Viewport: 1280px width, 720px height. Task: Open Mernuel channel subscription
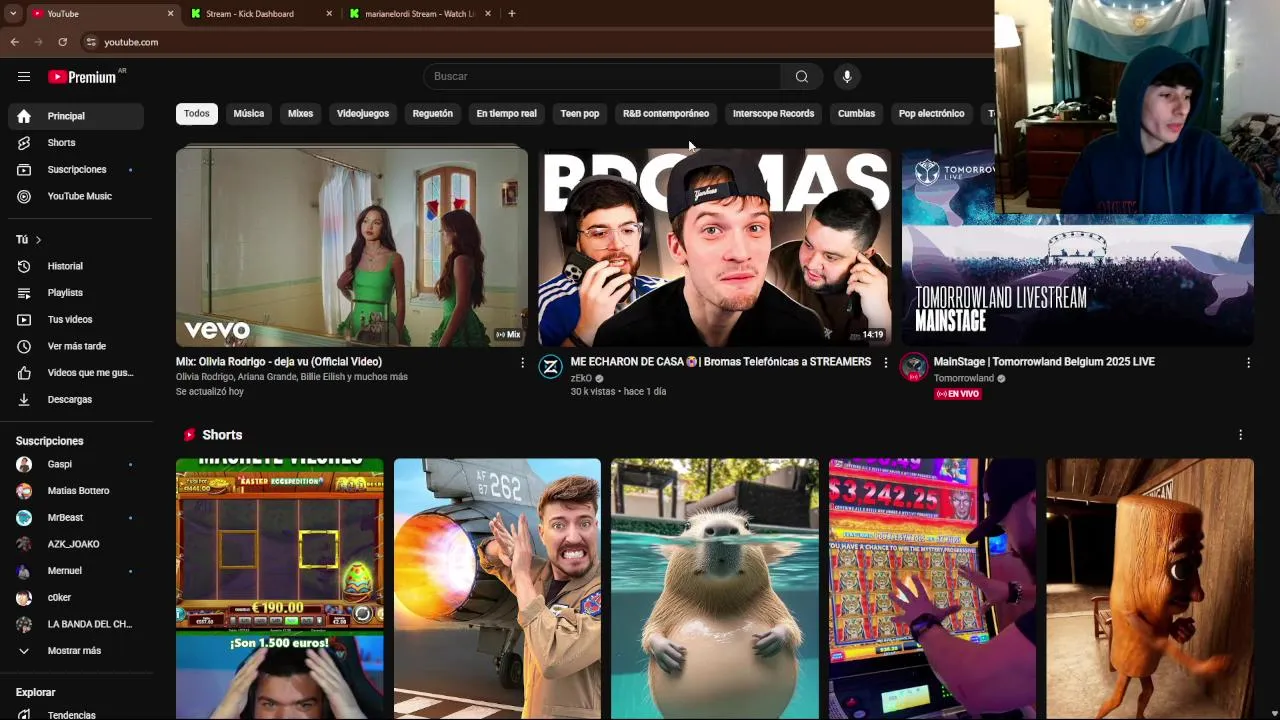[76, 571]
